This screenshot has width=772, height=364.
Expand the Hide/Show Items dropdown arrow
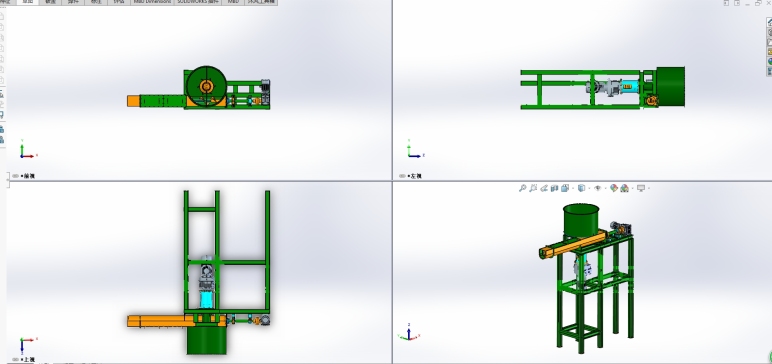(x=606, y=188)
